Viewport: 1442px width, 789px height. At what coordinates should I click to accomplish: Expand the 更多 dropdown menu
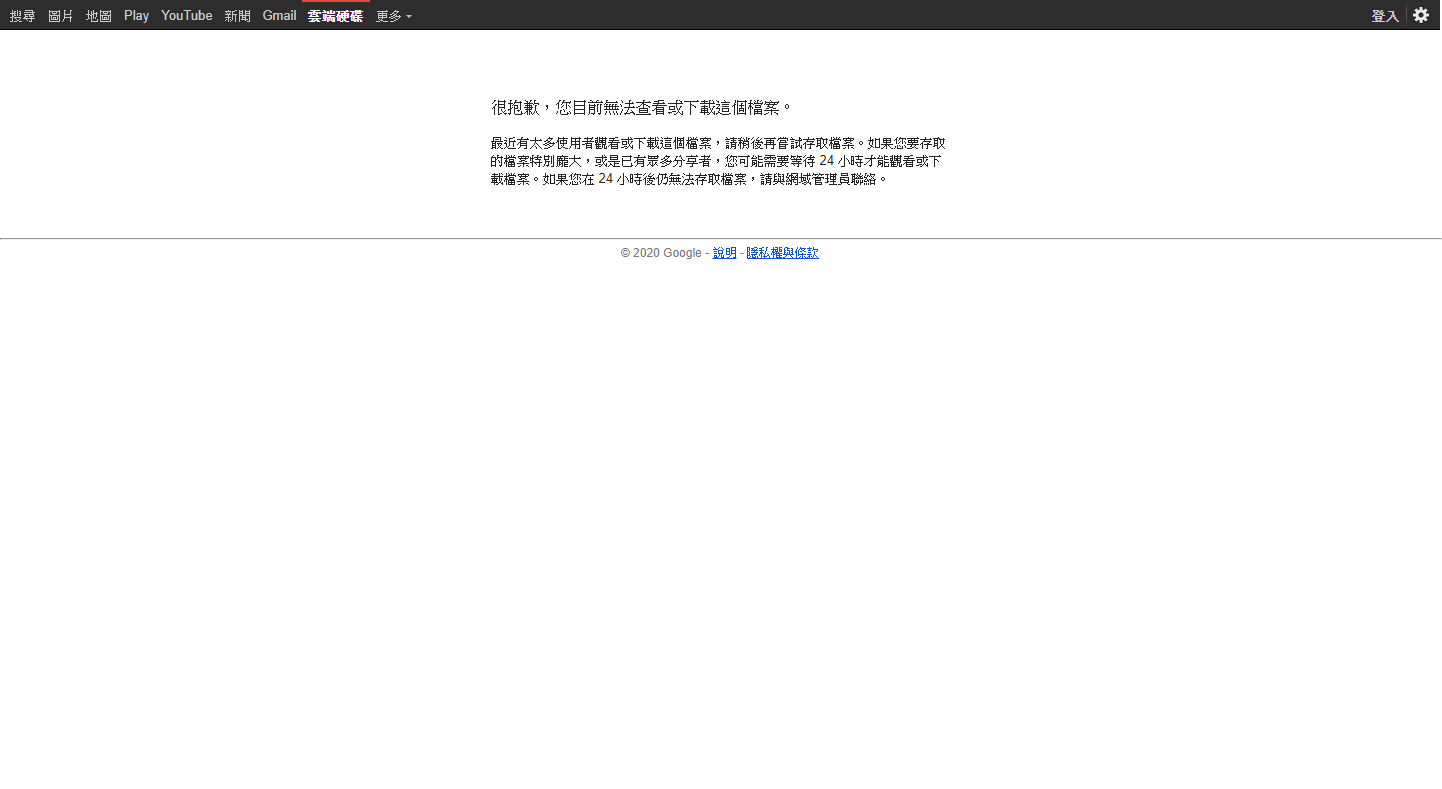pos(393,15)
